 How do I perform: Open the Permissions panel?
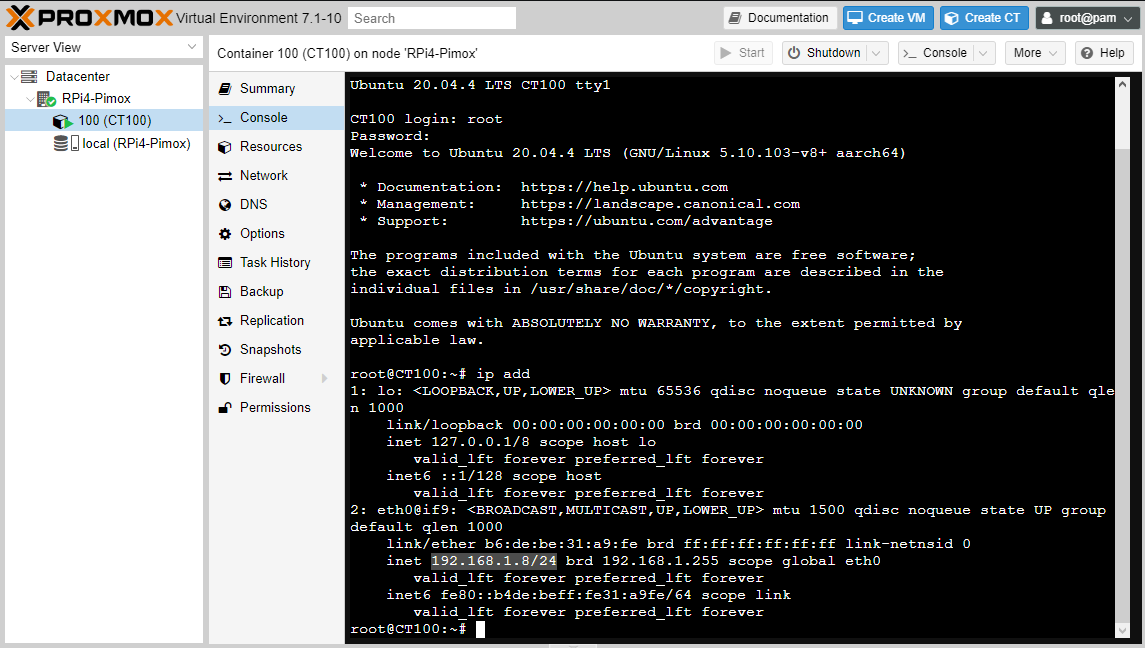tap(273, 407)
